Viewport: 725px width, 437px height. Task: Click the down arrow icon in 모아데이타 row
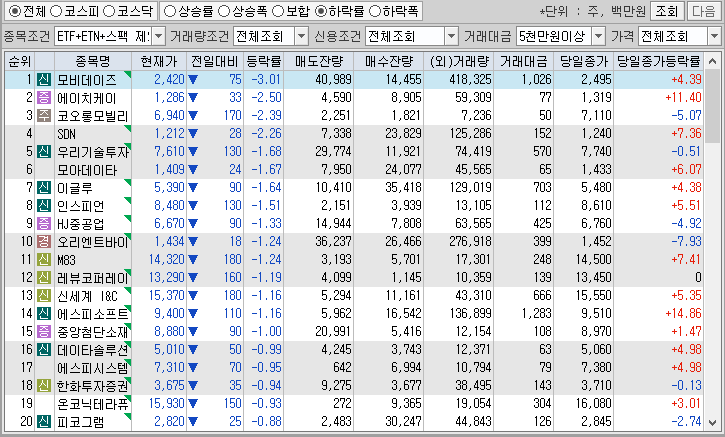(x=193, y=170)
